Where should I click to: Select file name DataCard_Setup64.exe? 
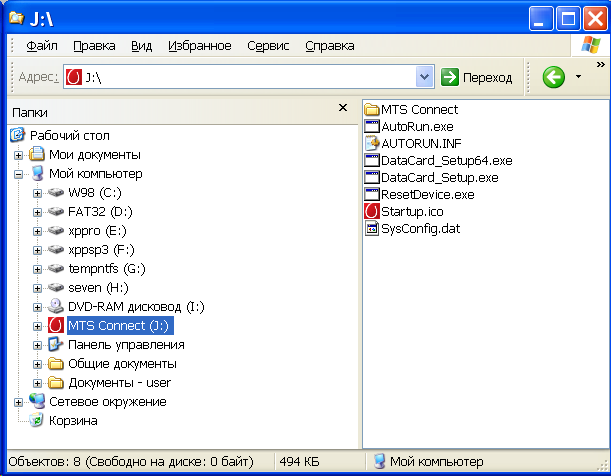[447, 161]
